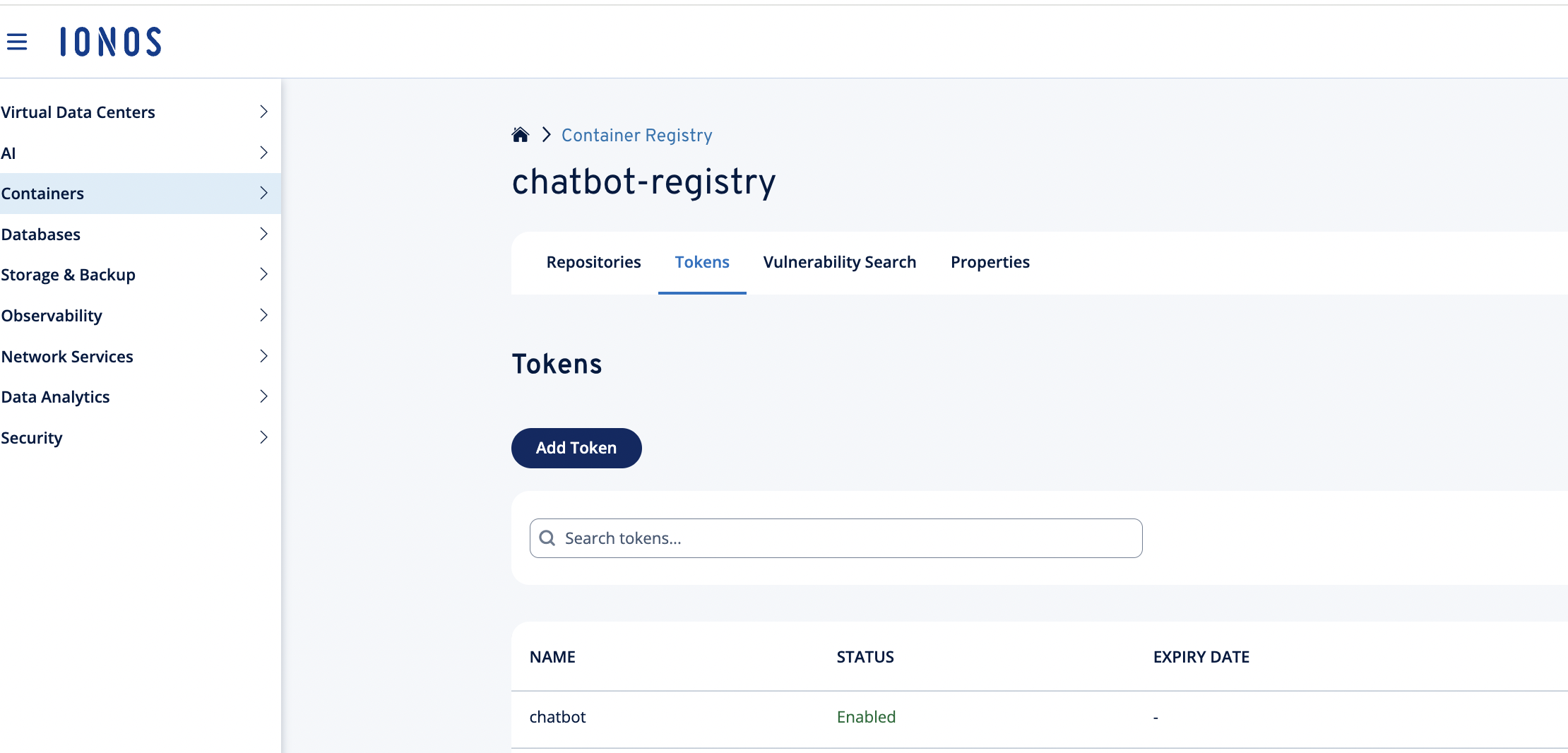The width and height of the screenshot is (1568, 753).
Task: Open the hamburger navigation menu
Action: [17, 41]
